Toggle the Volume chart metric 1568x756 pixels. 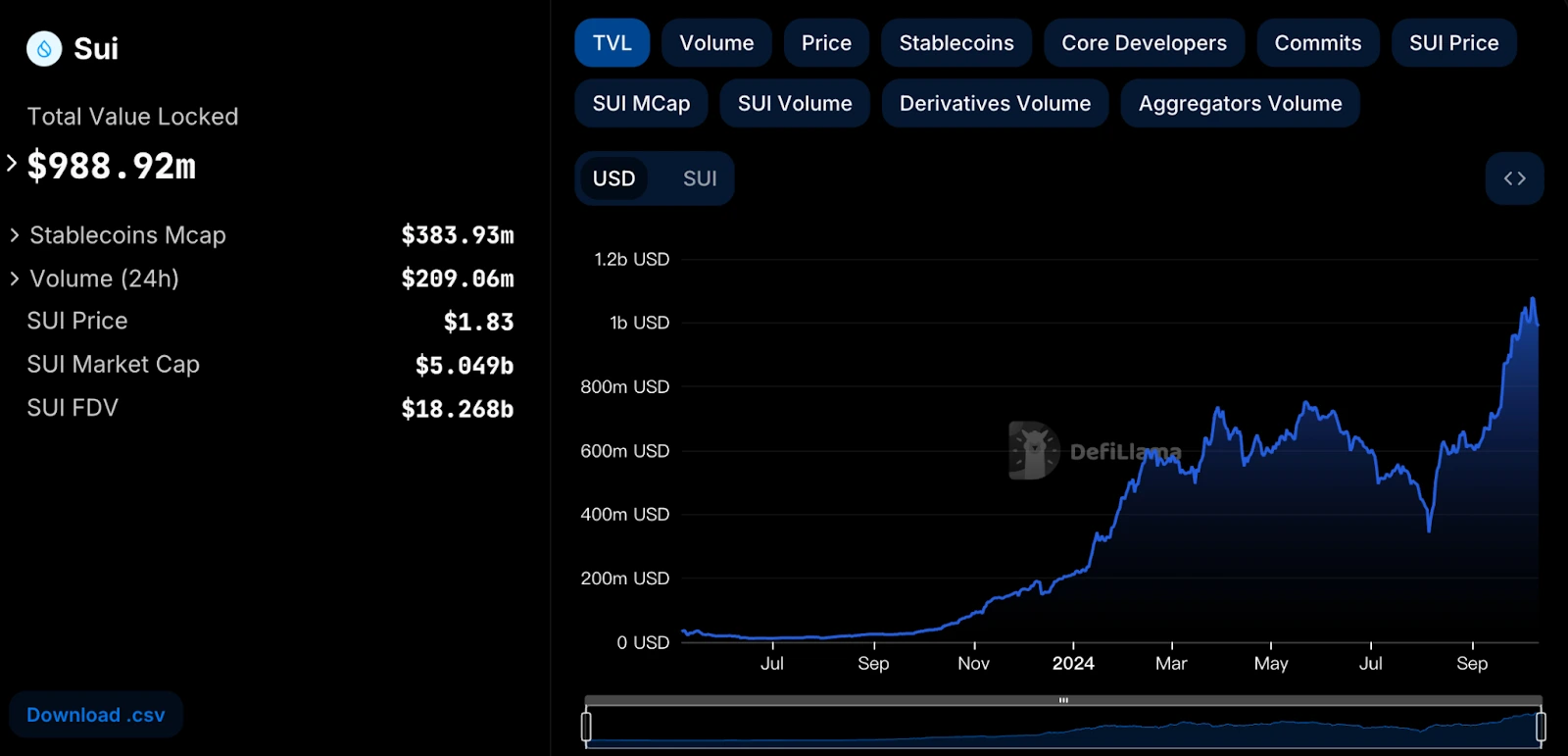(x=716, y=43)
